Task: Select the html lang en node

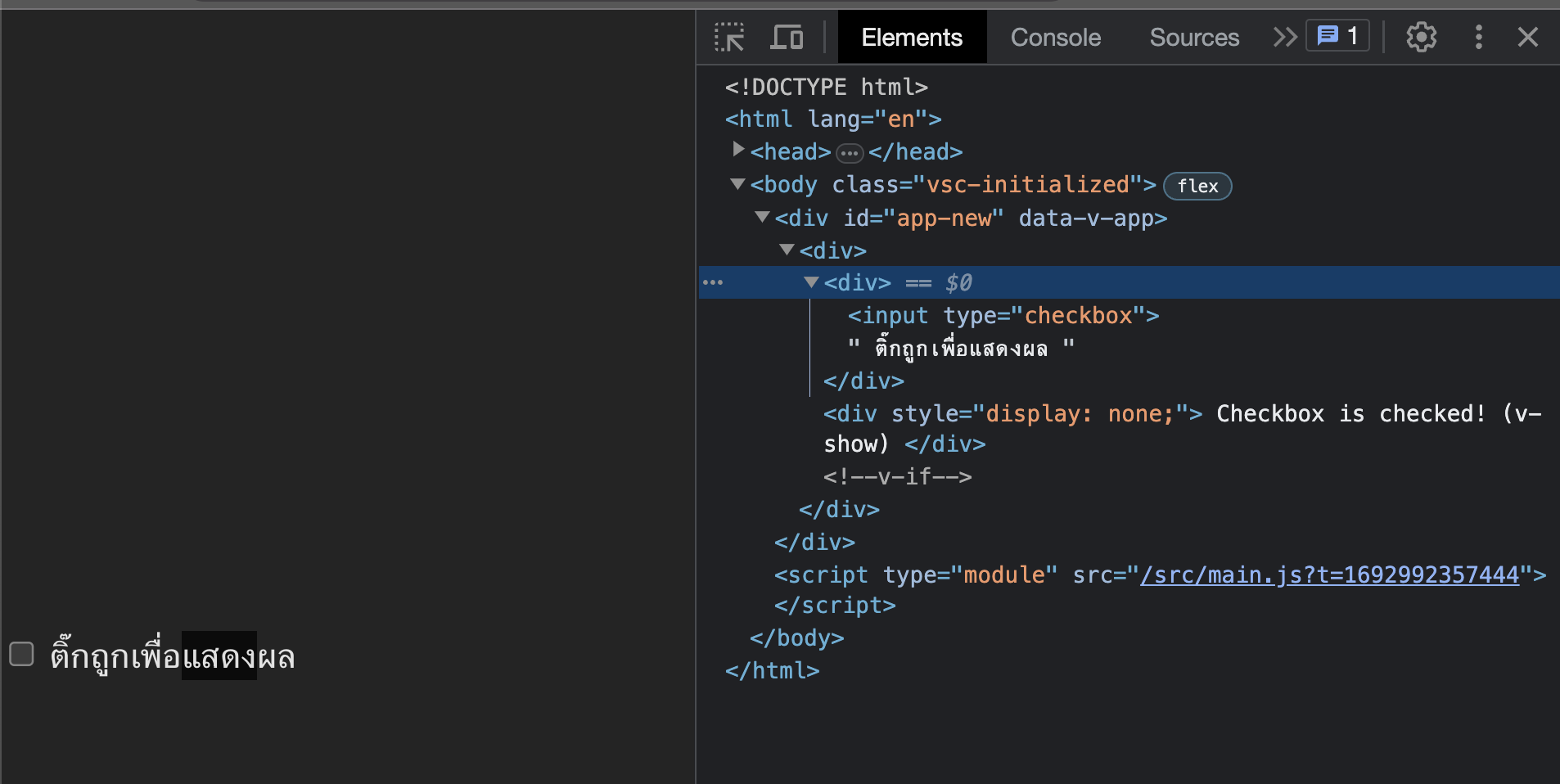Action: [x=833, y=119]
